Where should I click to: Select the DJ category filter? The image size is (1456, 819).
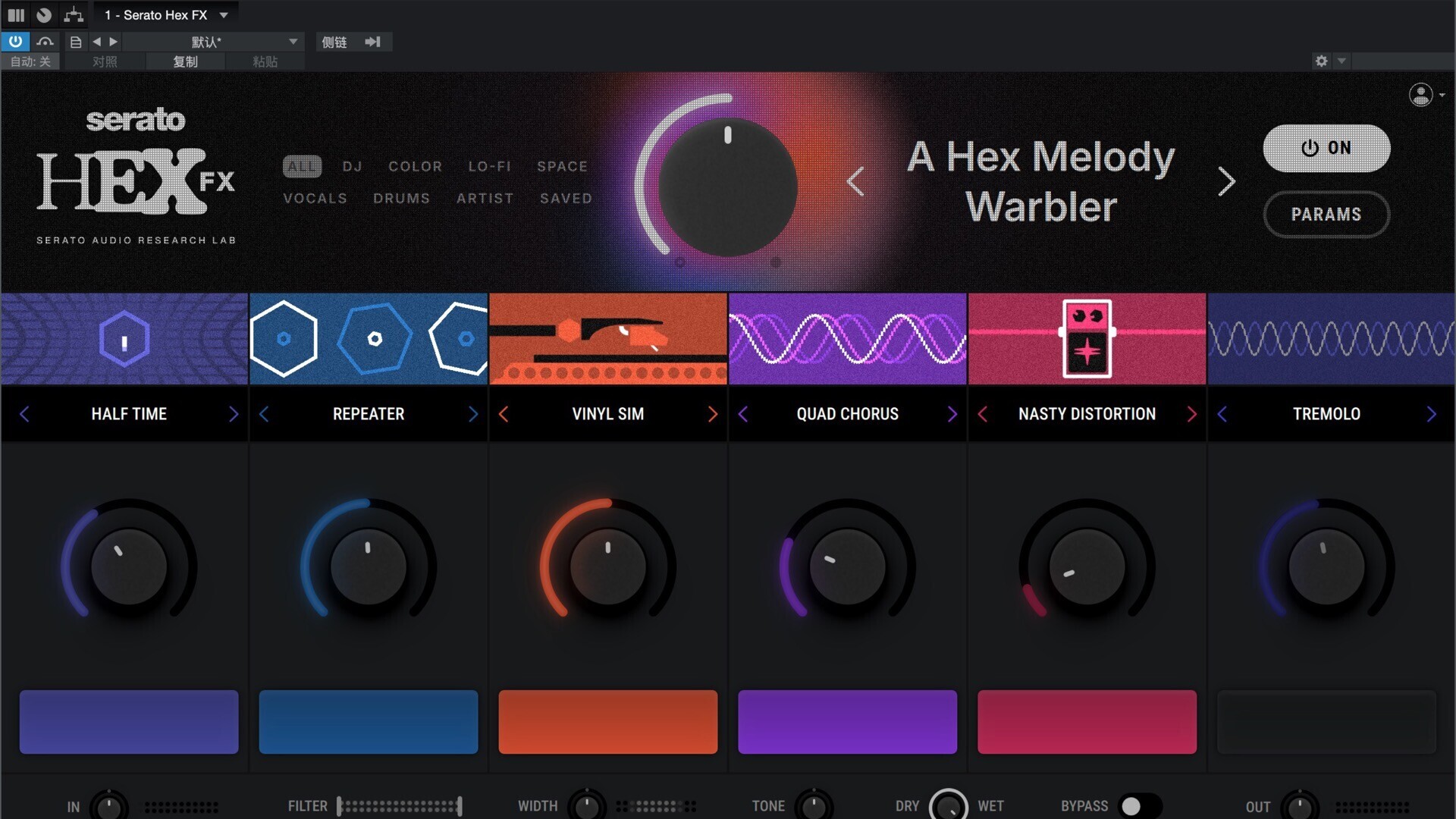352,166
